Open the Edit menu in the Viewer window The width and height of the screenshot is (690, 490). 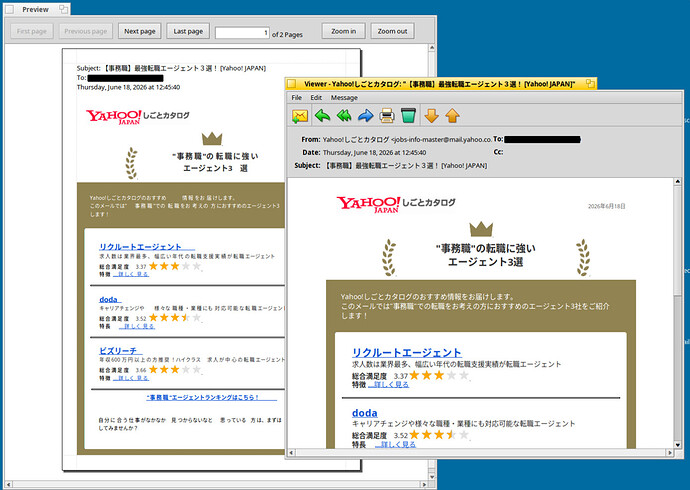316,98
